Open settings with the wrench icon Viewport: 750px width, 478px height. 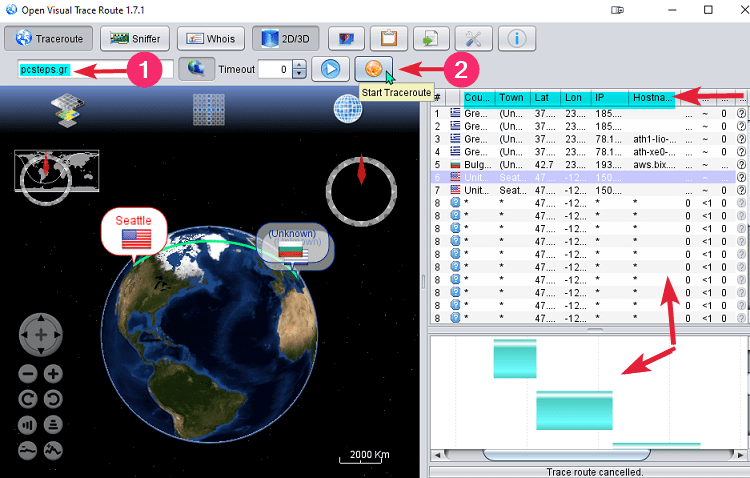tap(474, 39)
